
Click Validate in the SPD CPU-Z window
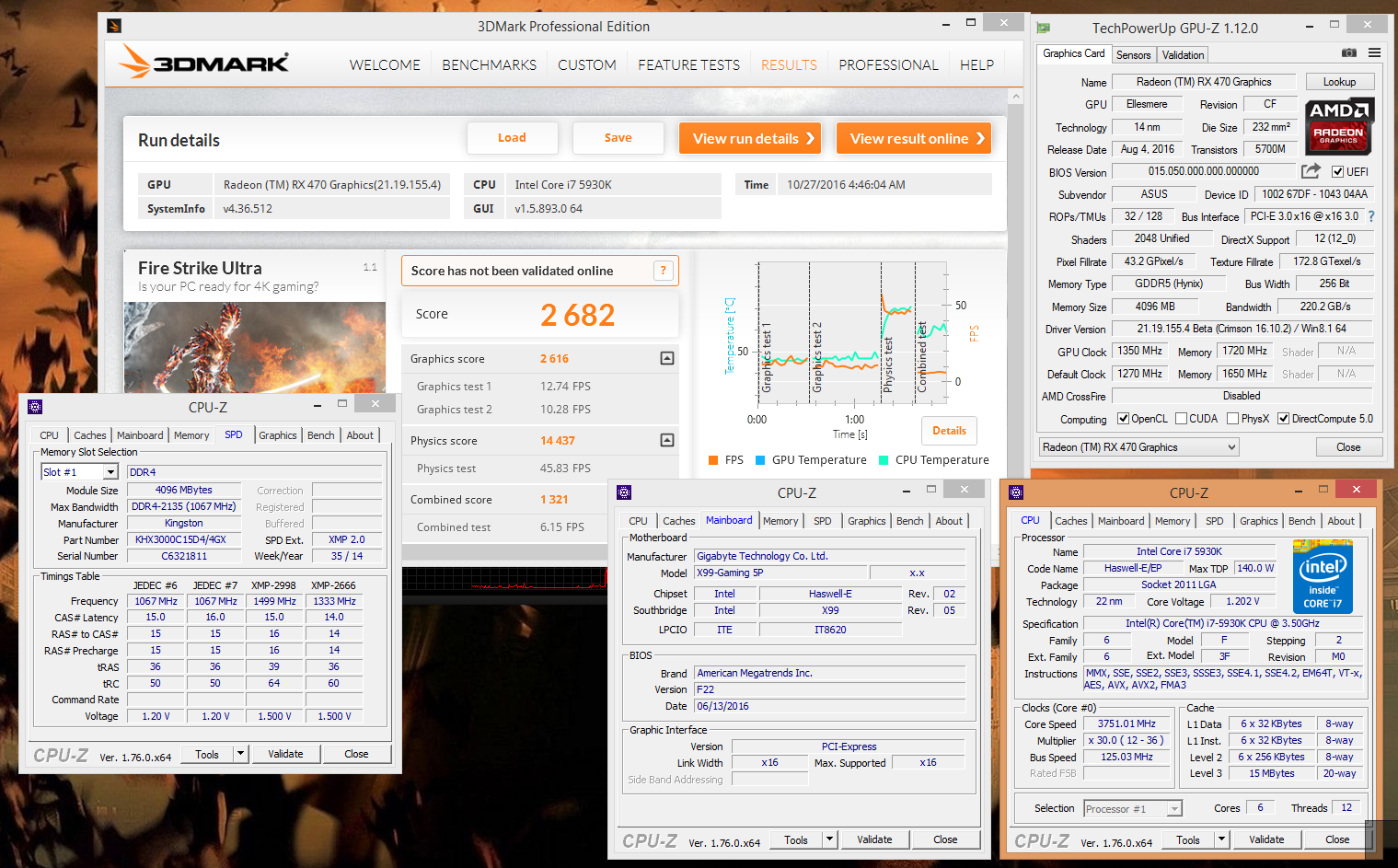click(x=285, y=754)
